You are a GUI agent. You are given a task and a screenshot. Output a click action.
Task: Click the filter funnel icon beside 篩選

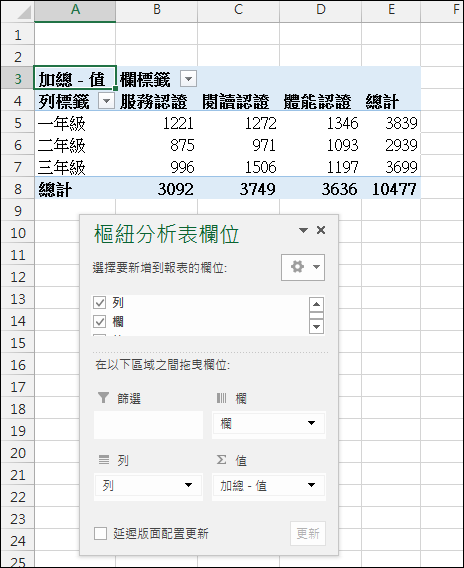[x=103, y=397]
